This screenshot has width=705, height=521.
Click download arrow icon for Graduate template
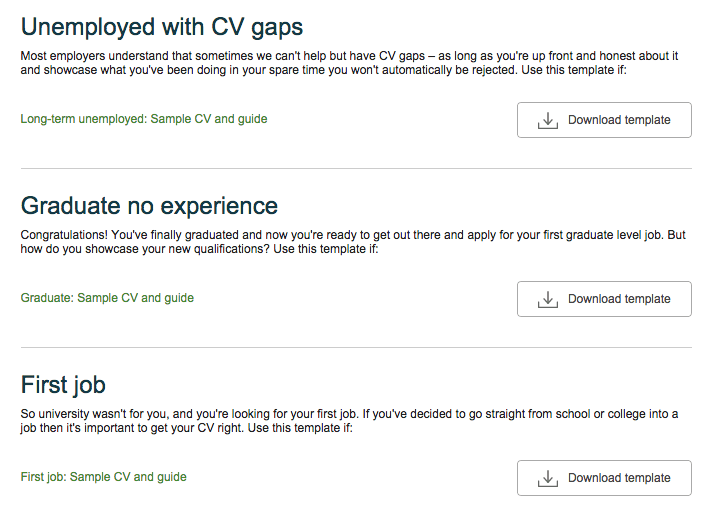pos(547,299)
